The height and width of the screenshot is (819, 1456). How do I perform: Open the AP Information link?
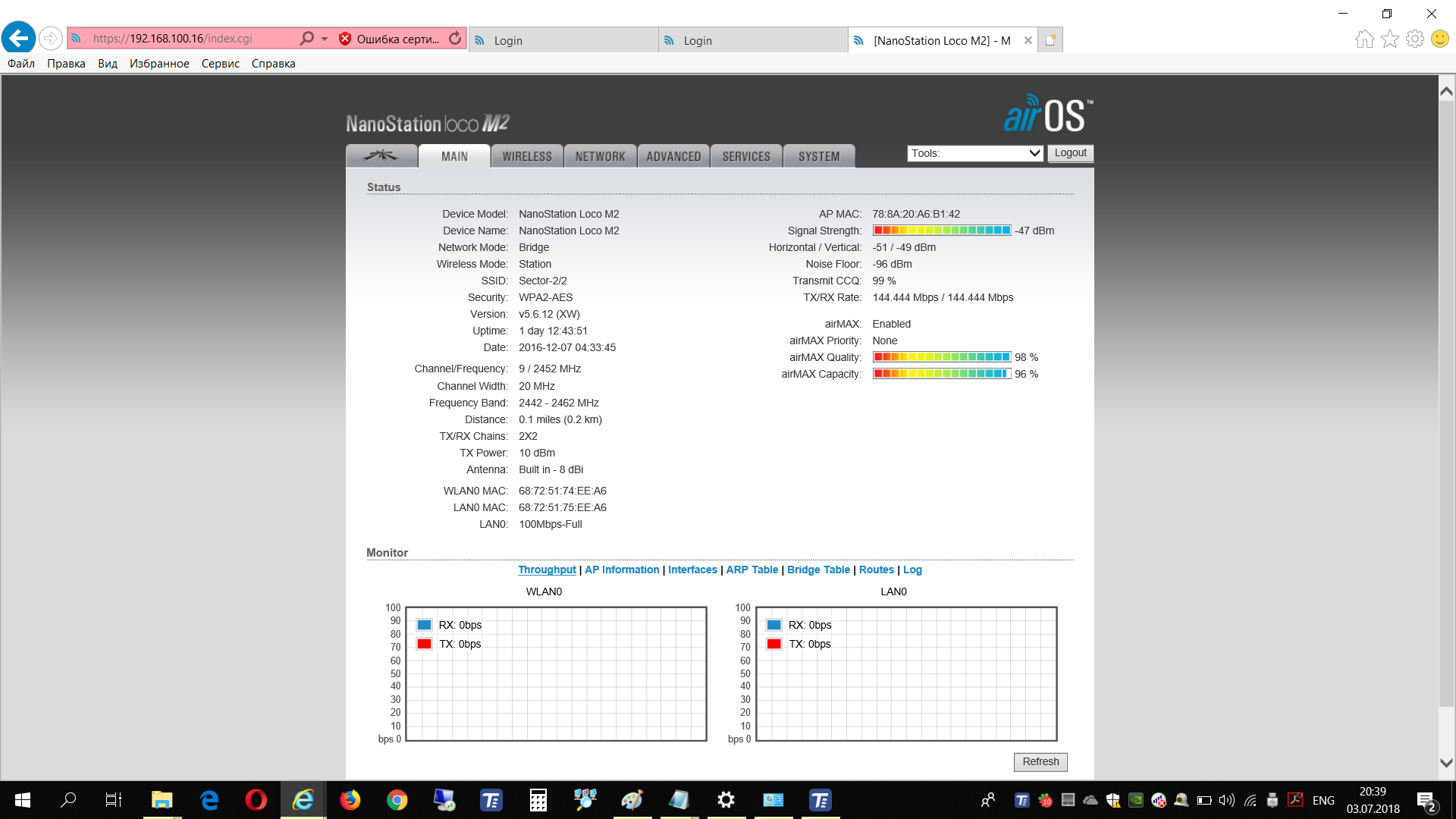coord(622,570)
